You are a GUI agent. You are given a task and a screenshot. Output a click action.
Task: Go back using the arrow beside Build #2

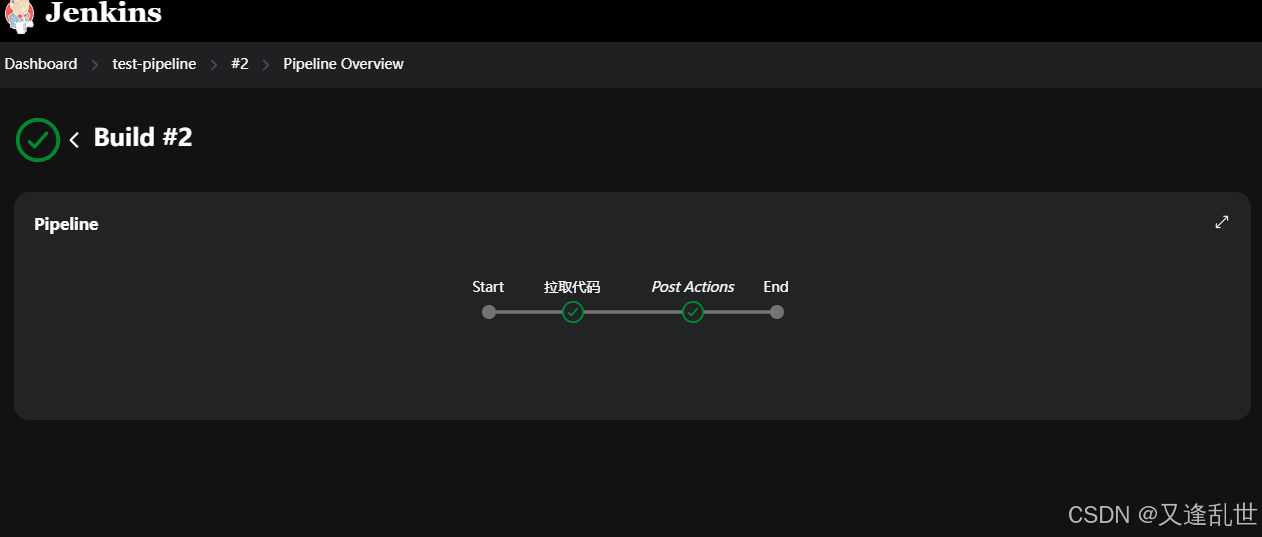click(74, 140)
